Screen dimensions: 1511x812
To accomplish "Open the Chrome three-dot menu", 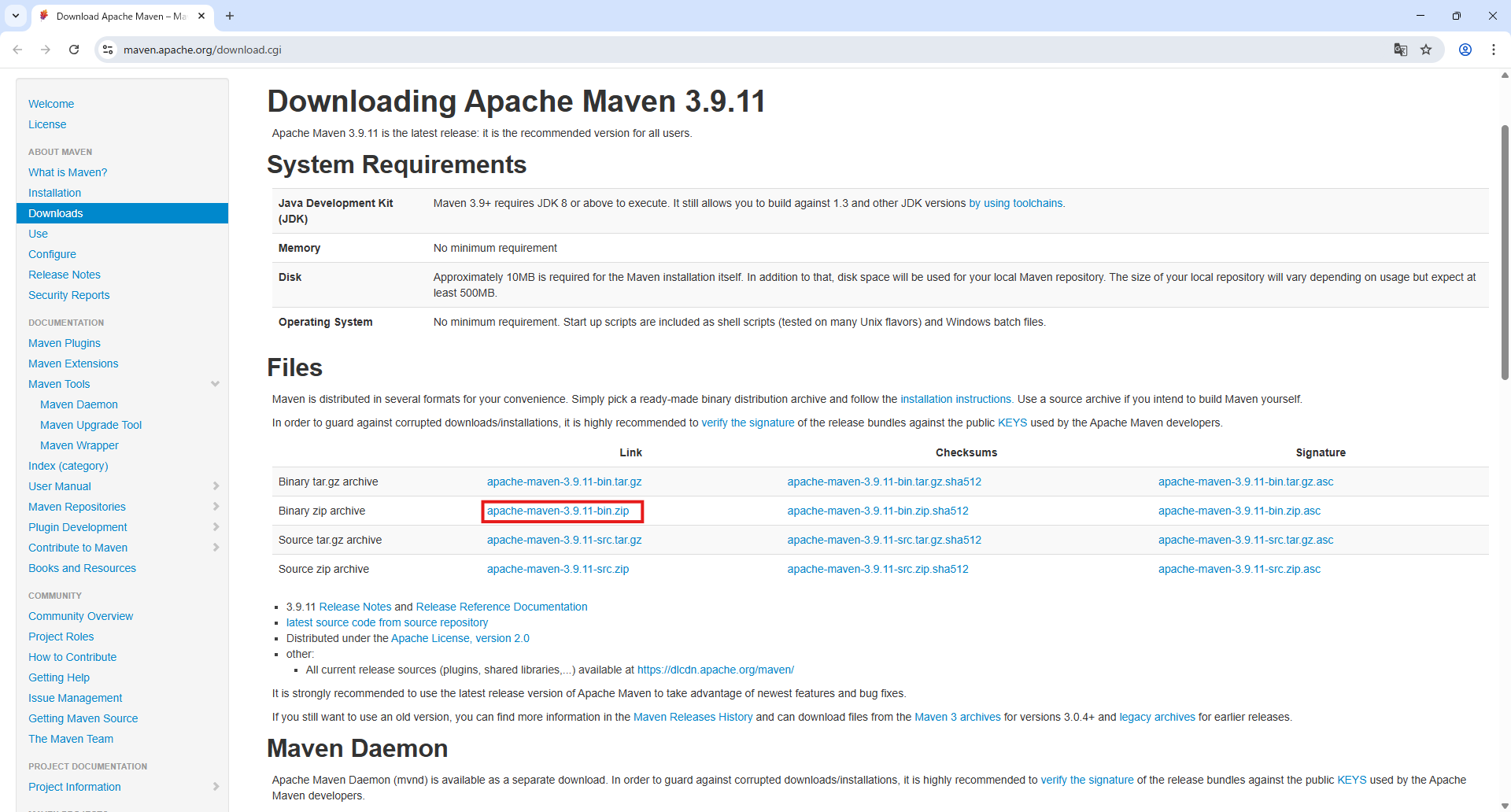I will (x=1494, y=50).
